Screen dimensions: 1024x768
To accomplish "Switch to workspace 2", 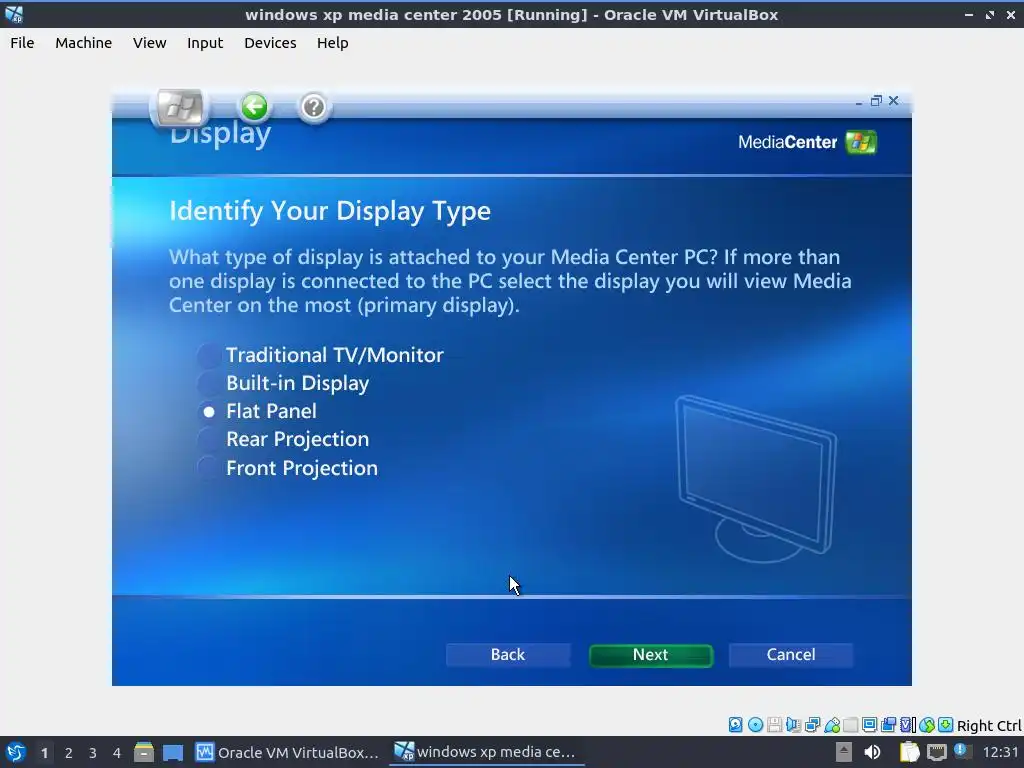I will 69,753.
